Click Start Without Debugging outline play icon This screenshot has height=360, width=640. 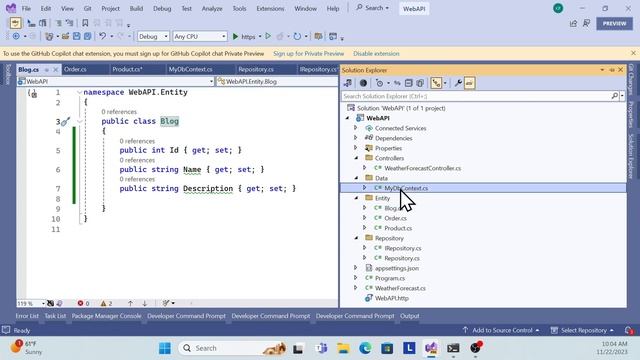tap(268, 36)
